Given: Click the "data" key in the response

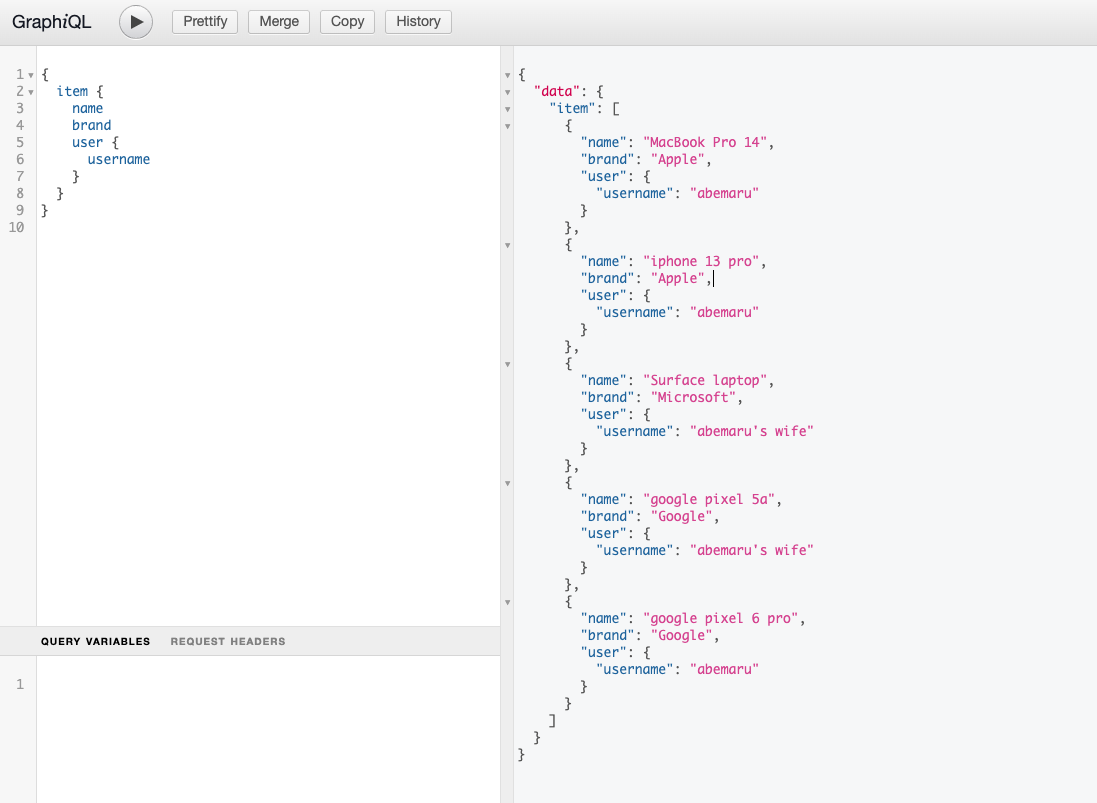Looking at the screenshot, I should [557, 92].
